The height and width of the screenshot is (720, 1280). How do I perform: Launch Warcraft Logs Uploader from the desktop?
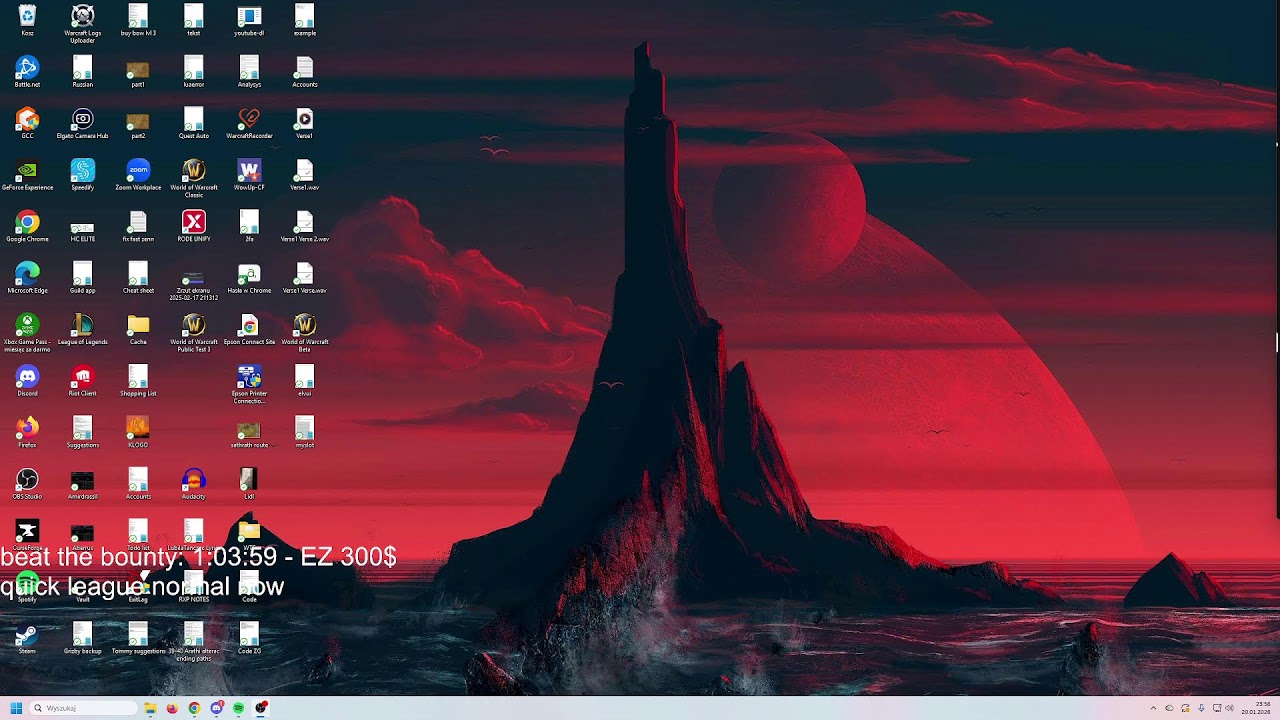coord(83,23)
